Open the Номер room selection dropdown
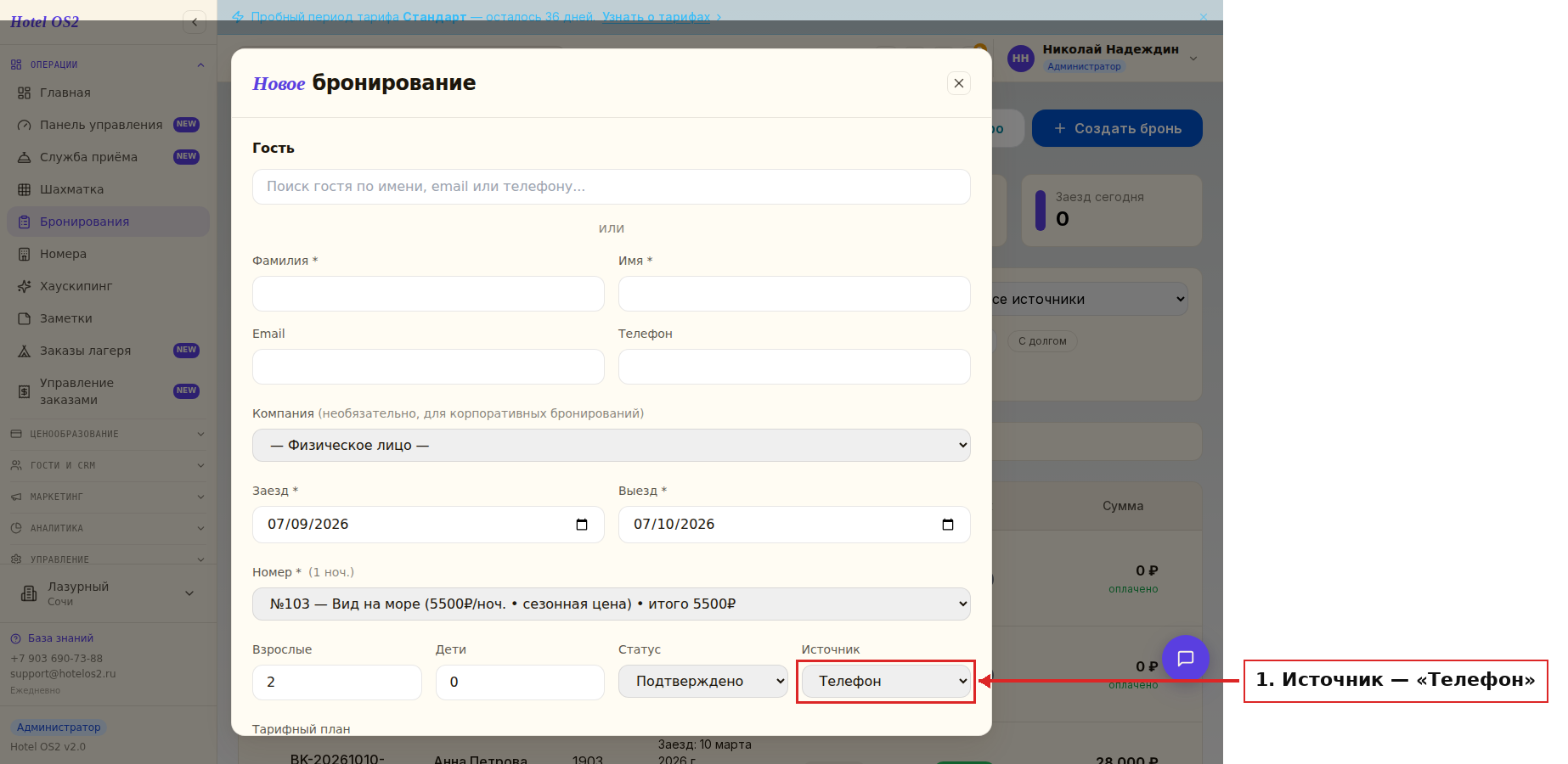The height and width of the screenshot is (764, 1568). pos(611,604)
